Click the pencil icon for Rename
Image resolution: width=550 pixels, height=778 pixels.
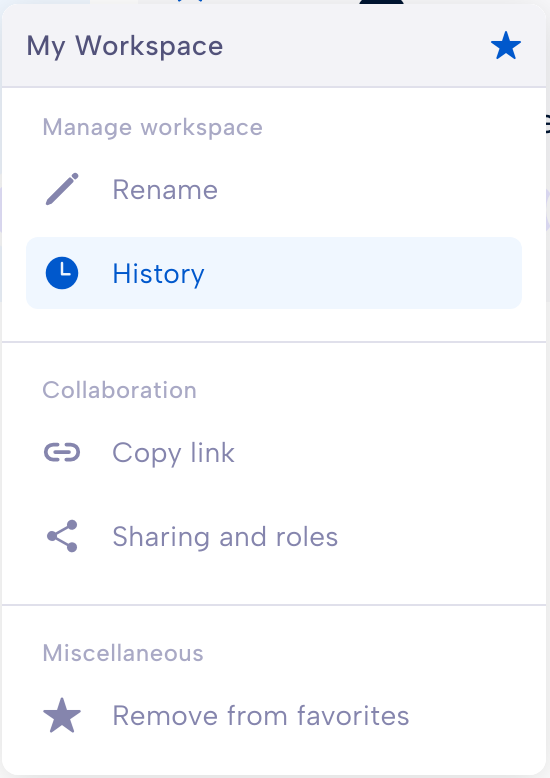point(62,189)
